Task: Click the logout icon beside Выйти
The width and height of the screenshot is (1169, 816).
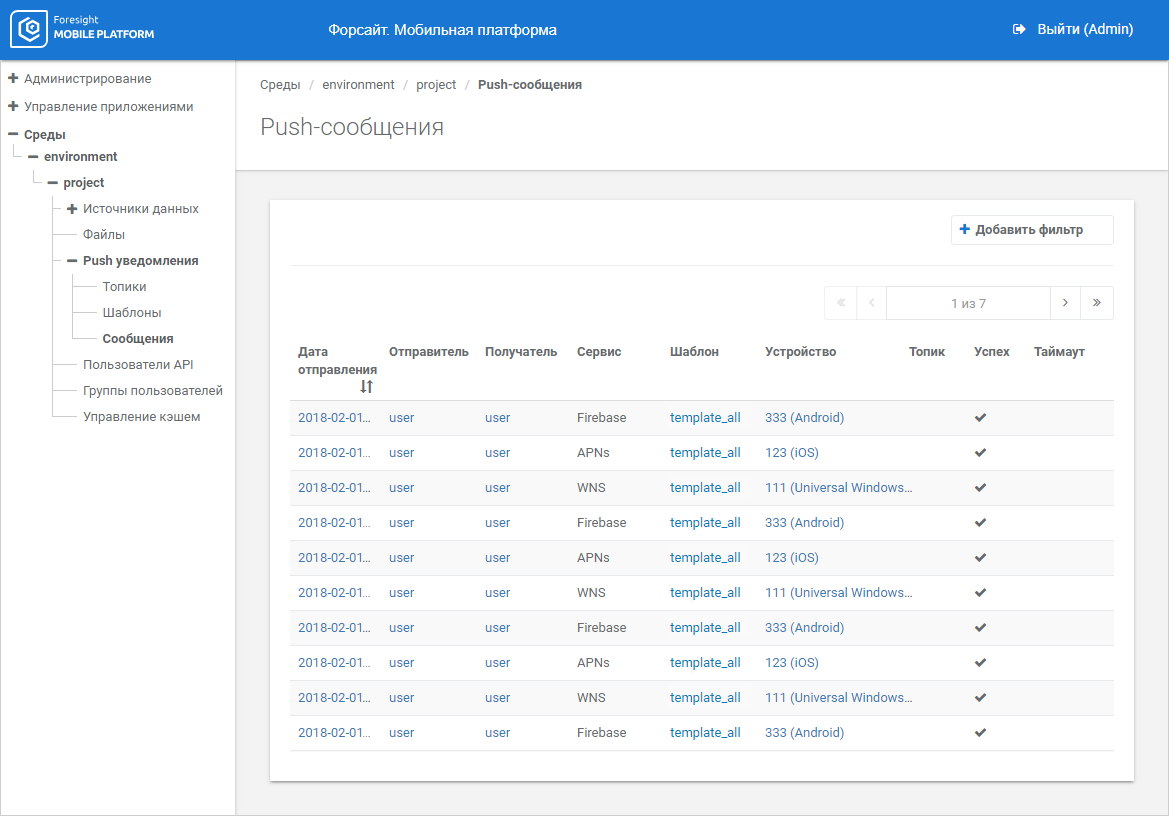Action: click(1019, 30)
